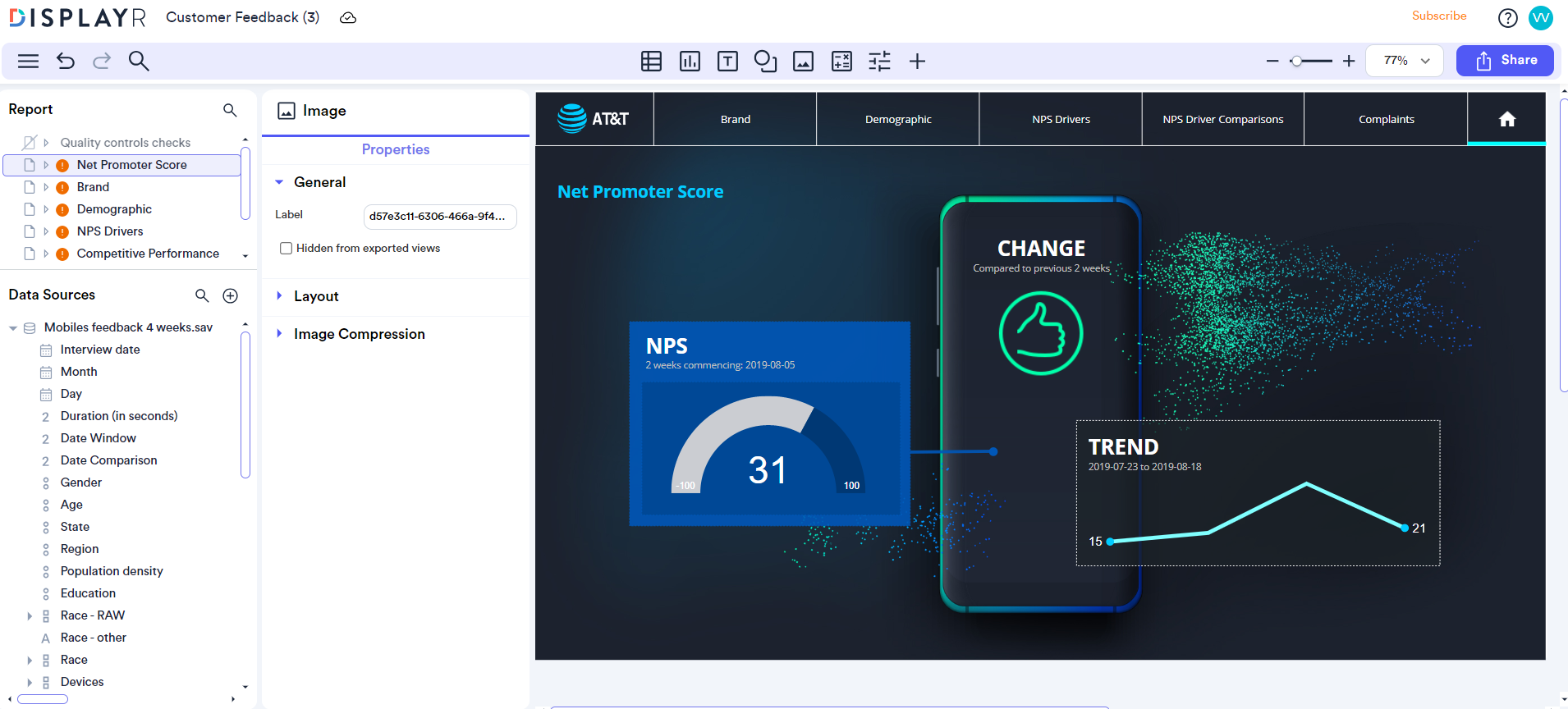
Task: Expand the Layout section
Action: (x=279, y=295)
